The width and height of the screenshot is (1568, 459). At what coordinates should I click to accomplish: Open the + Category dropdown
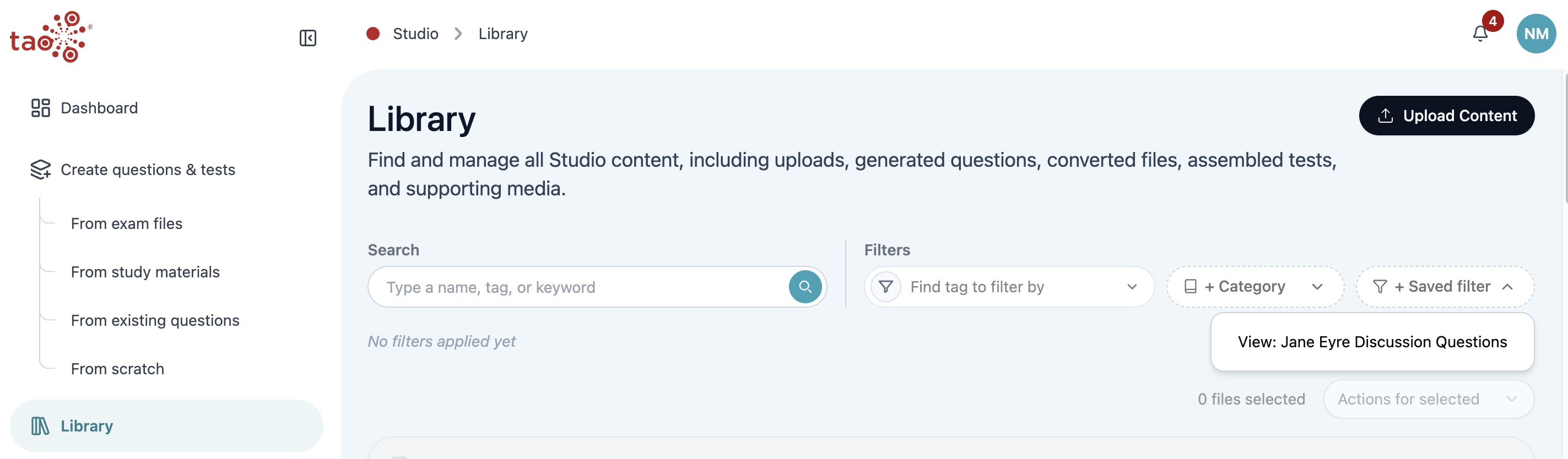(x=1255, y=287)
